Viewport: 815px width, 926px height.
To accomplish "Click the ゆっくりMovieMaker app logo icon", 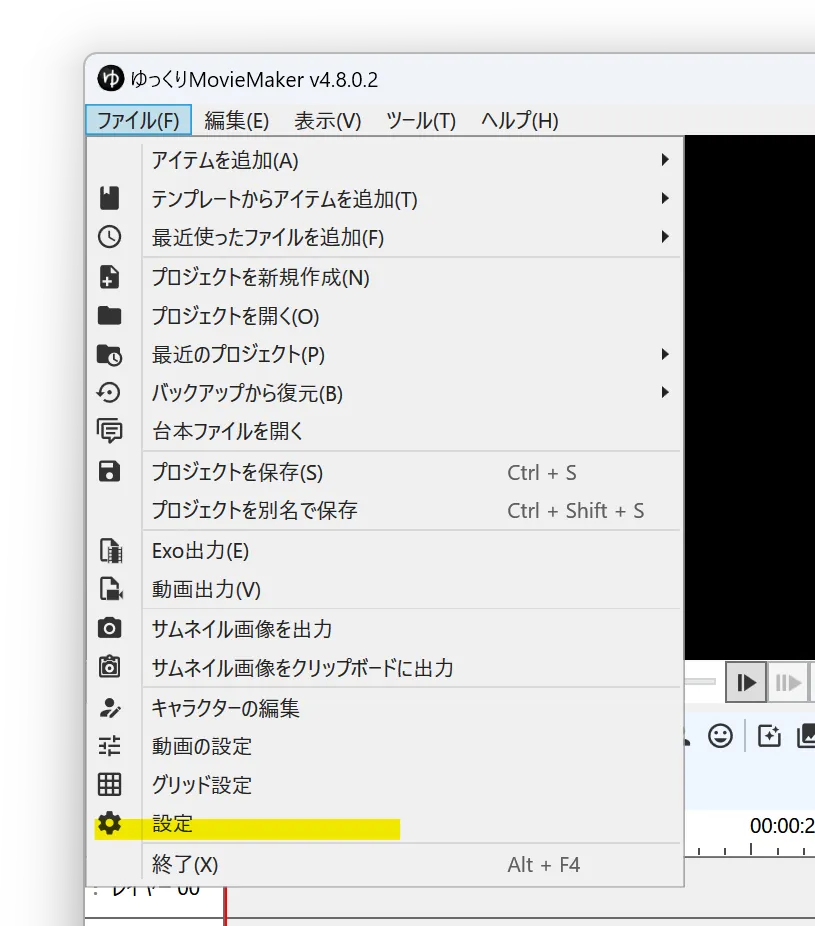I will [x=111, y=78].
